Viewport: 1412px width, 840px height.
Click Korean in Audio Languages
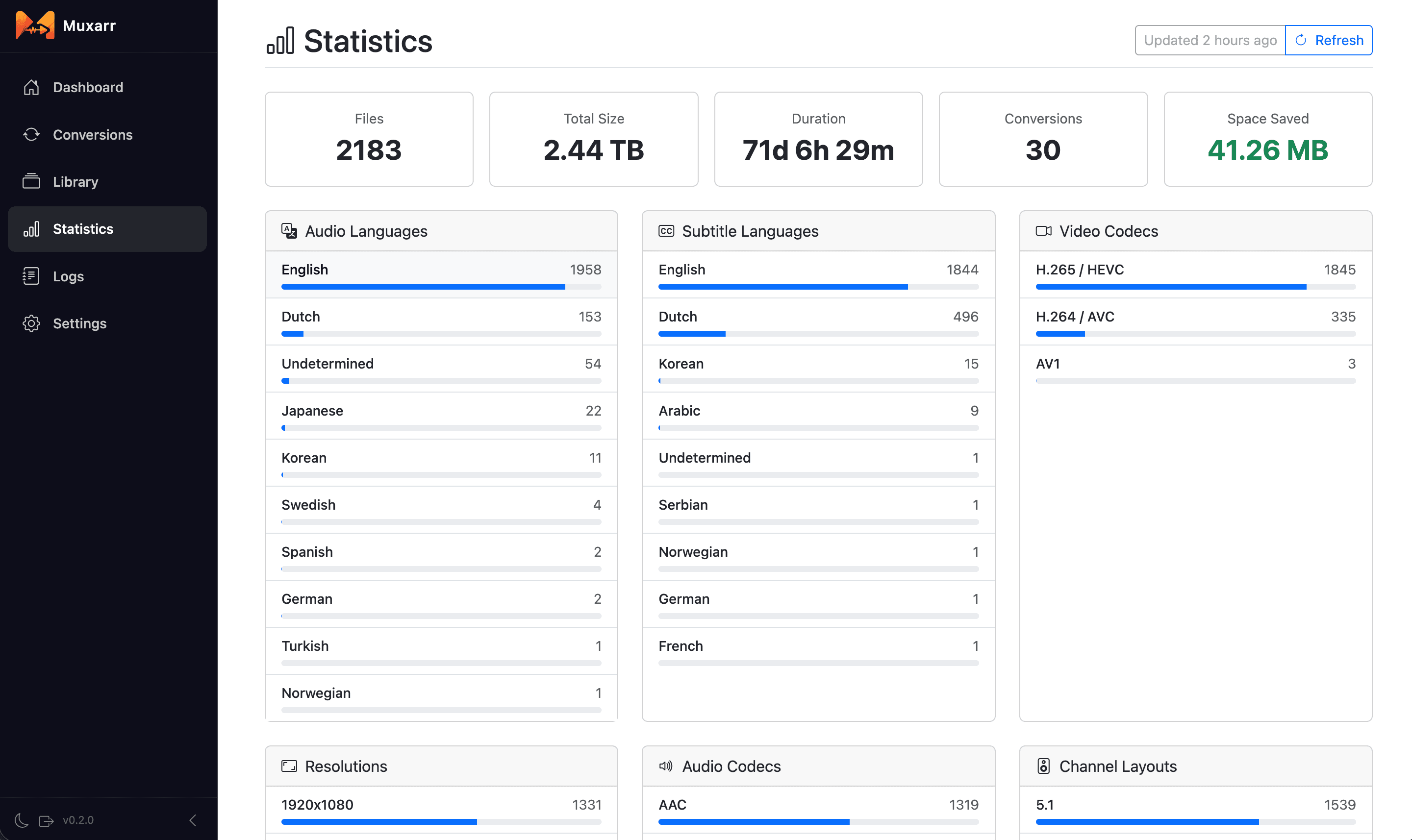[x=441, y=463]
